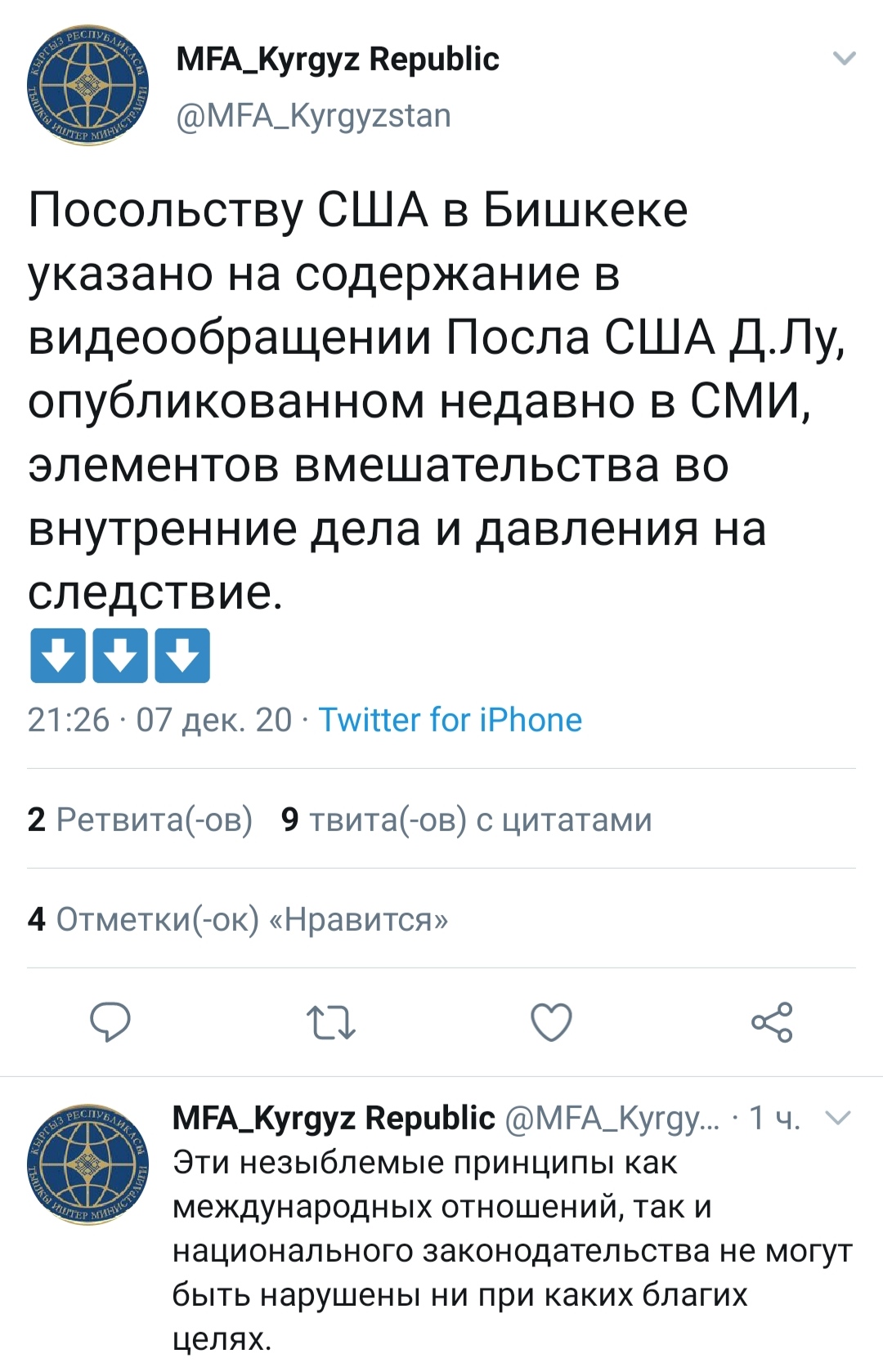Click the Twitter for iPhone link
Viewport: 883px width, 1372px height.
coord(450,720)
